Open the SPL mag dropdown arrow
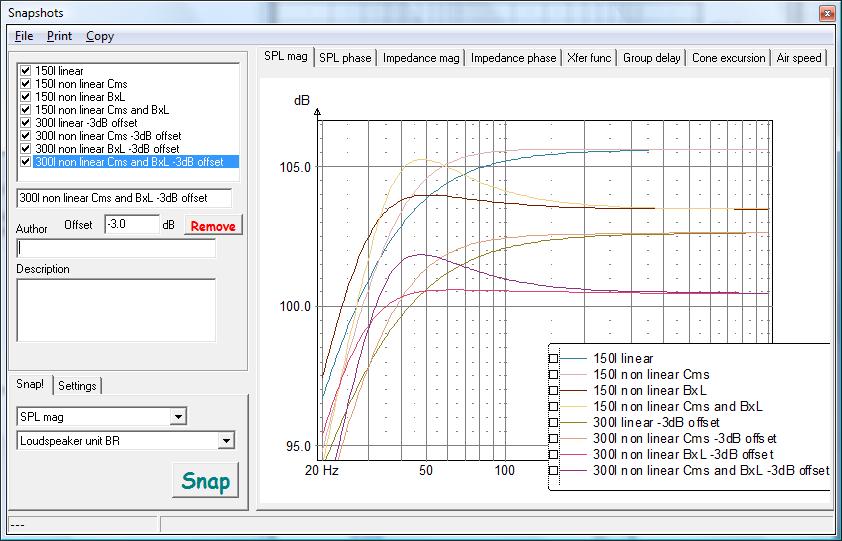This screenshot has width=842, height=541. click(178, 416)
